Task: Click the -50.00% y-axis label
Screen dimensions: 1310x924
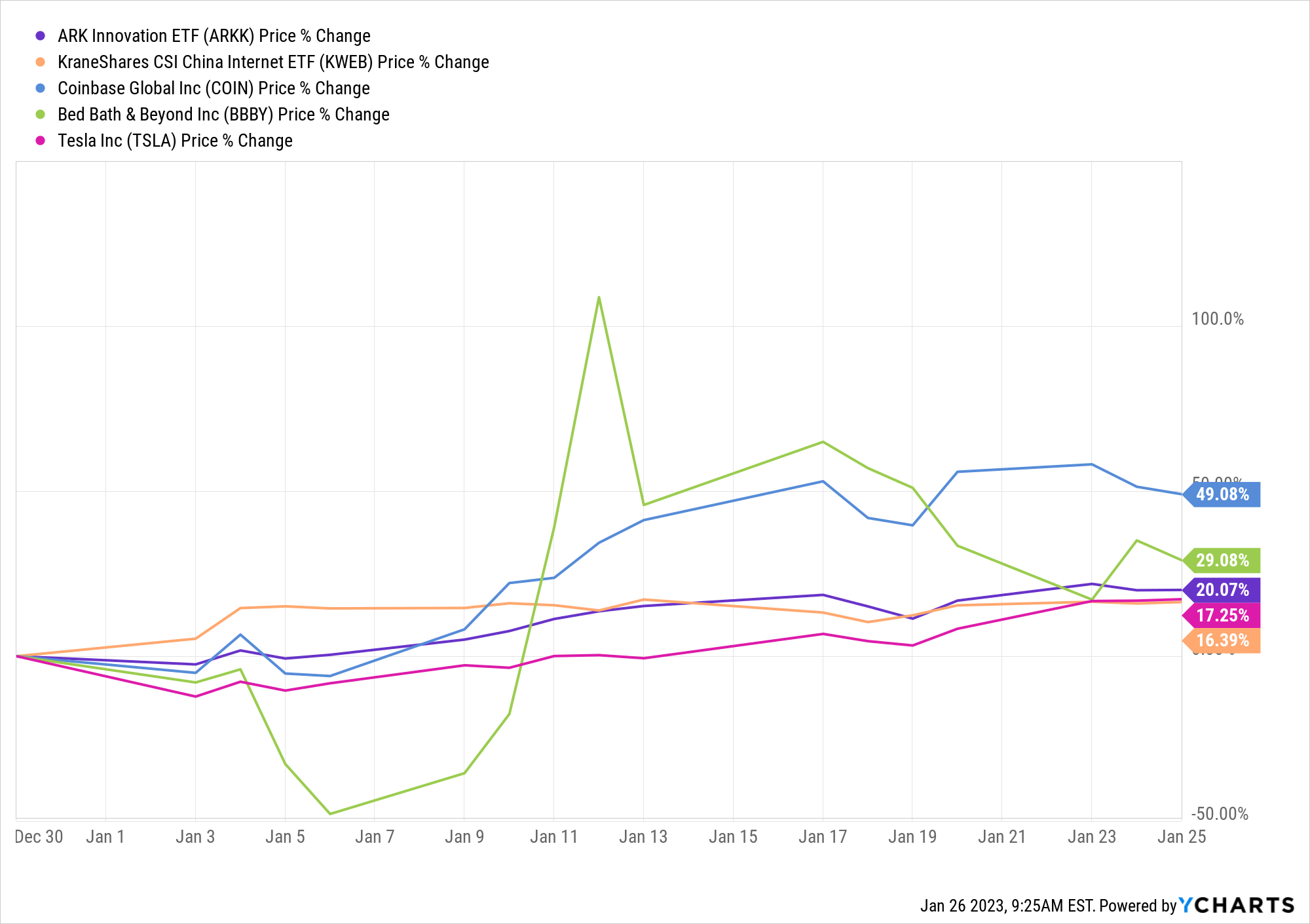Action: (1219, 814)
